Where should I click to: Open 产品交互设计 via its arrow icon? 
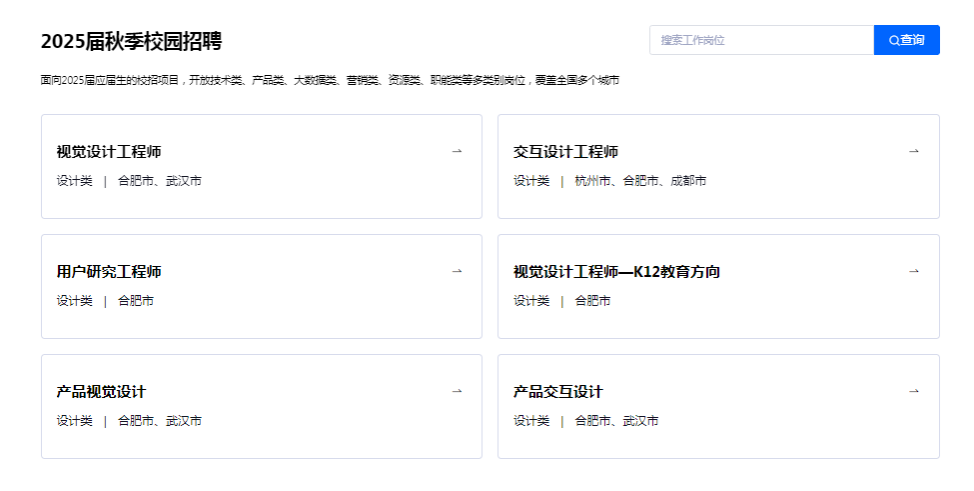point(913,391)
